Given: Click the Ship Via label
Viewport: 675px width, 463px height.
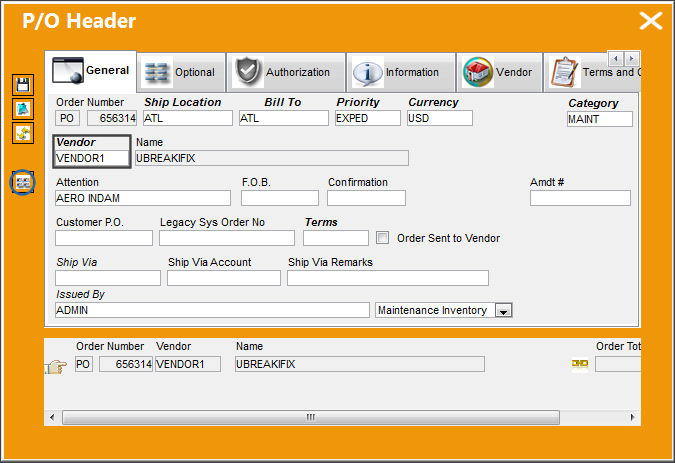Looking at the screenshot, I should 77,262.
